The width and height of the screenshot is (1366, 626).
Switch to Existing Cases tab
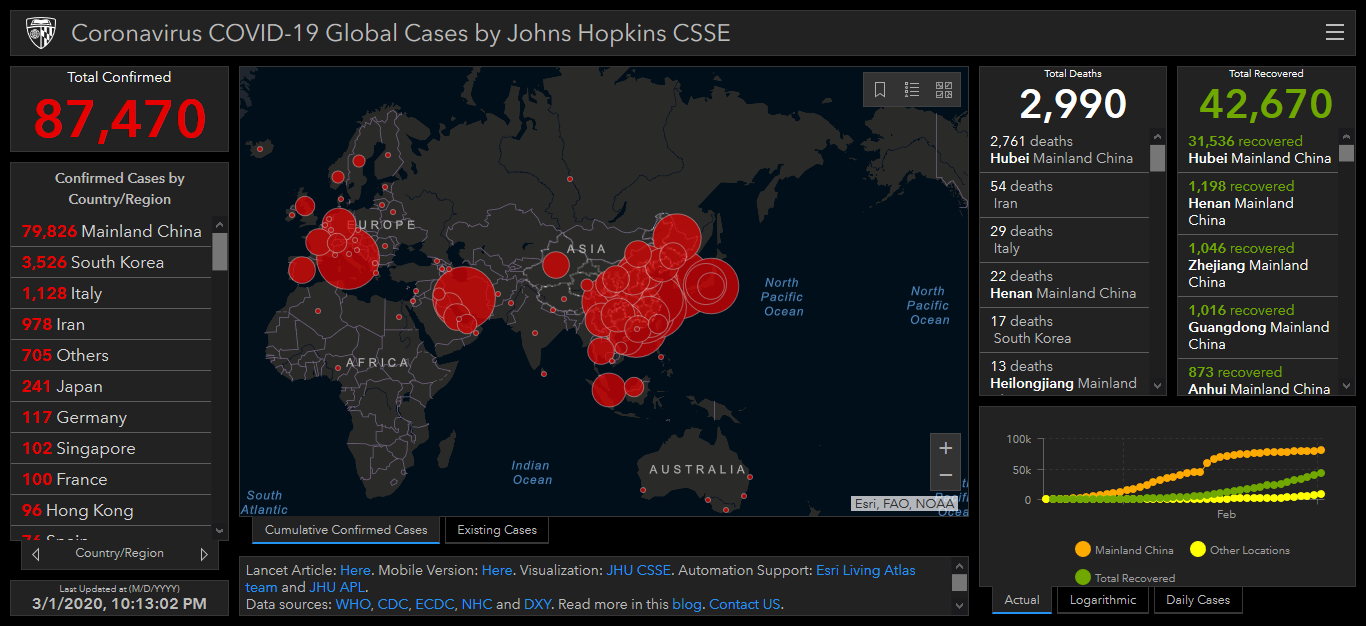point(497,530)
